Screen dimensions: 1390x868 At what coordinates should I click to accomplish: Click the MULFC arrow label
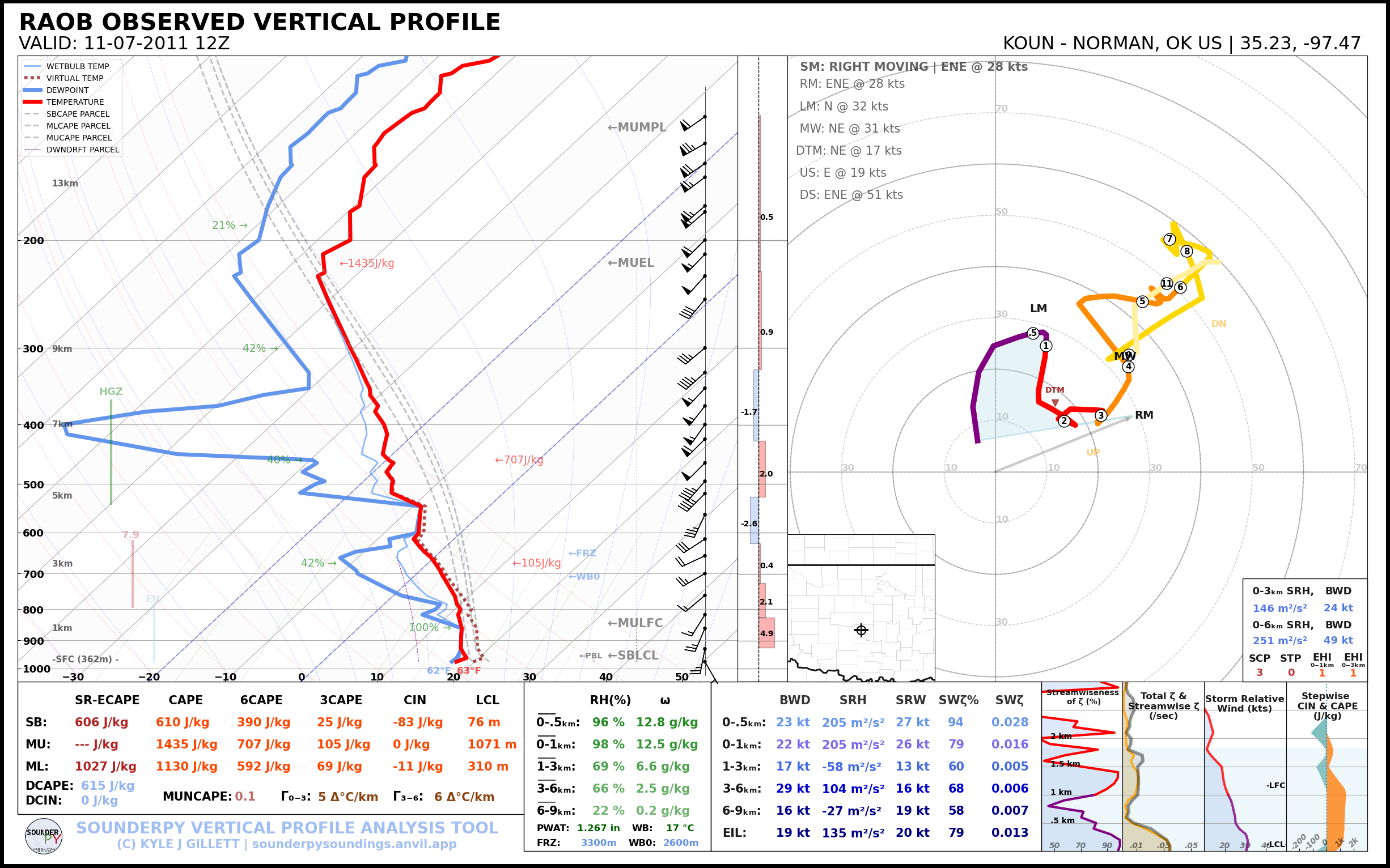click(635, 623)
